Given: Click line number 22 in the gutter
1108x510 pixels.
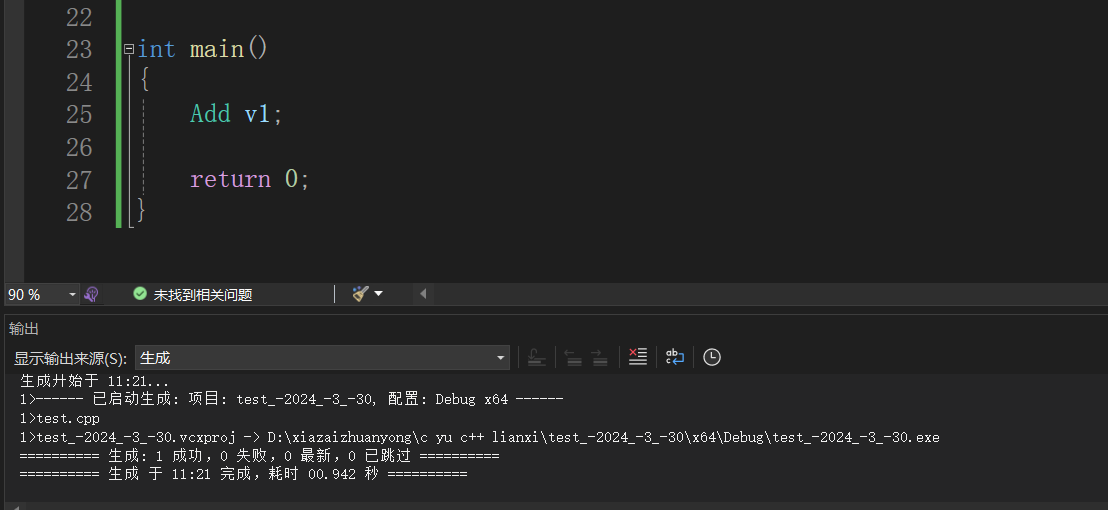Looking at the screenshot, I should pos(79,17).
